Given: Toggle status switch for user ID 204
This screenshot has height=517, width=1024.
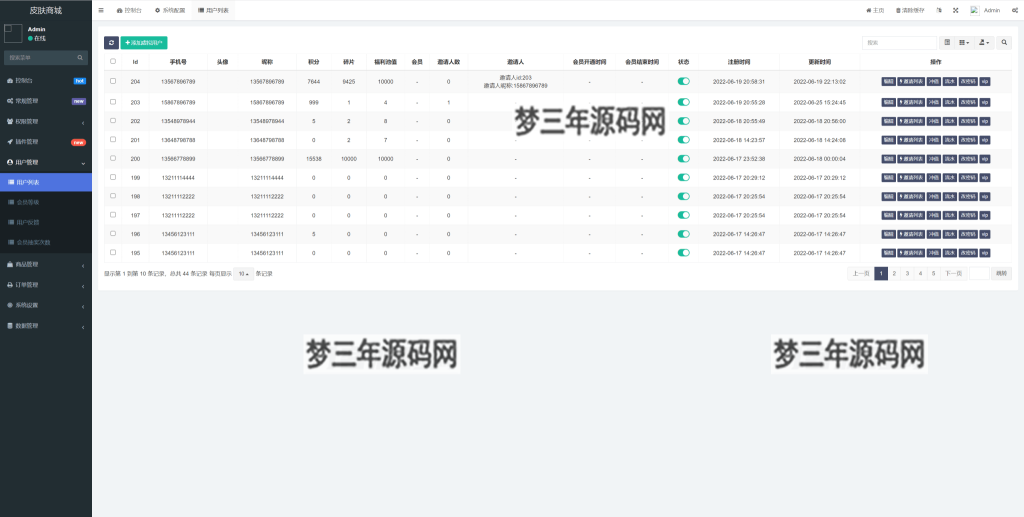Looking at the screenshot, I should (x=683, y=81).
